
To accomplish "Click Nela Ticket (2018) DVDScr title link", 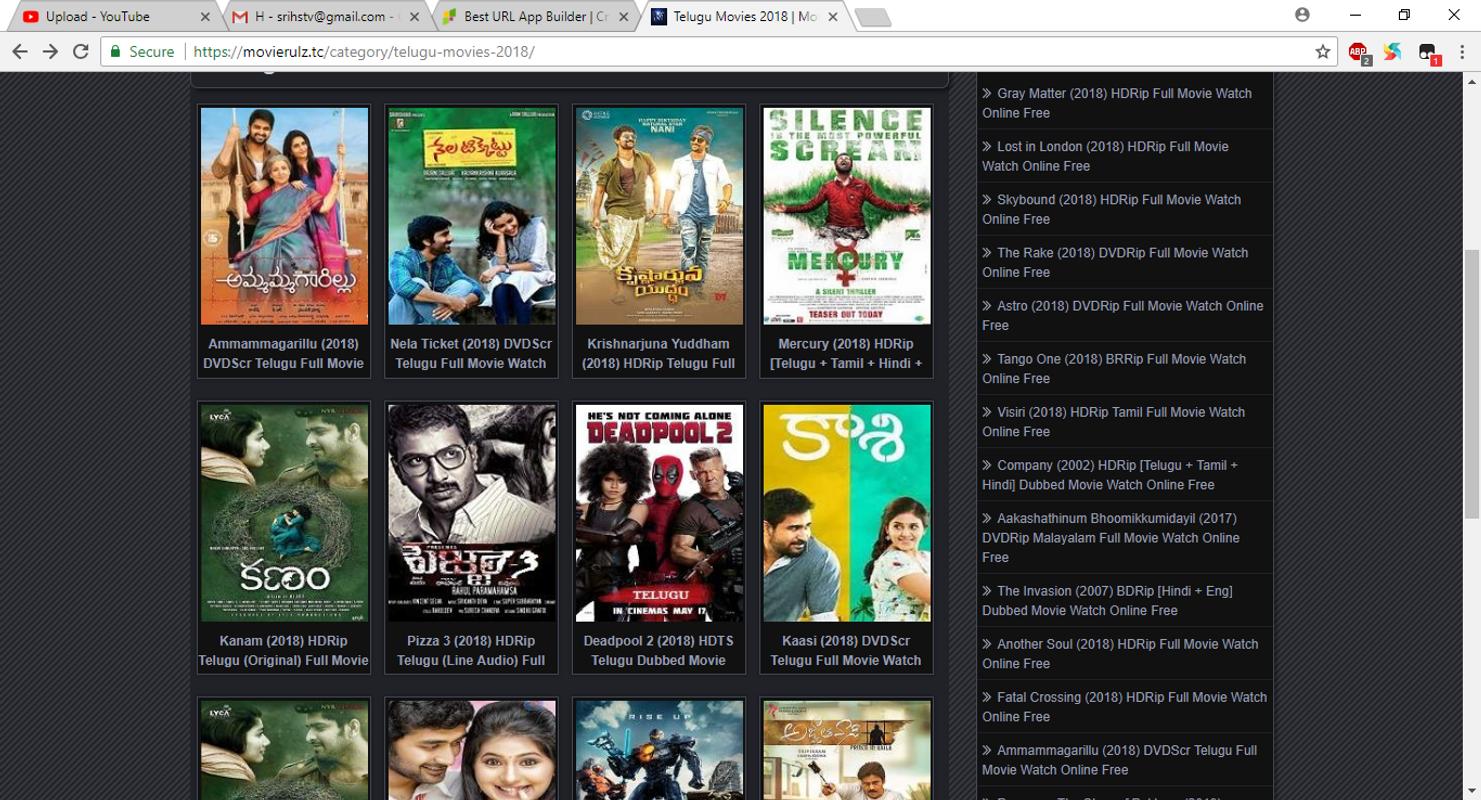I will pos(471,353).
